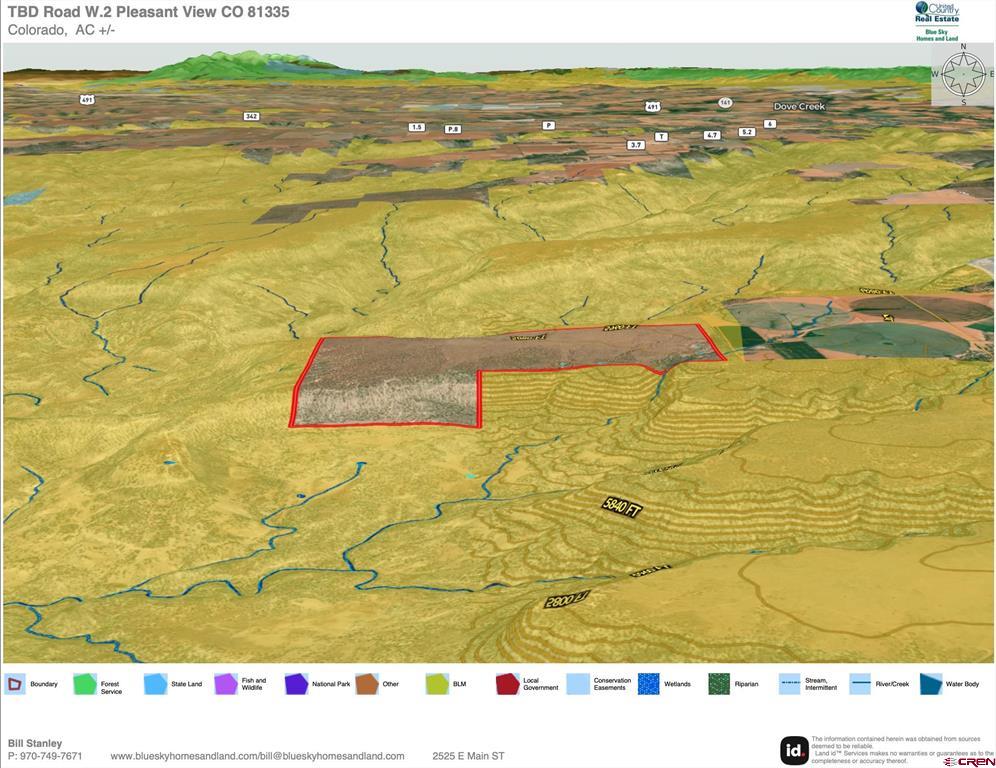The height and width of the screenshot is (768, 996).
Task: Click the 5840 FT contour label
Action: click(620, 507)
